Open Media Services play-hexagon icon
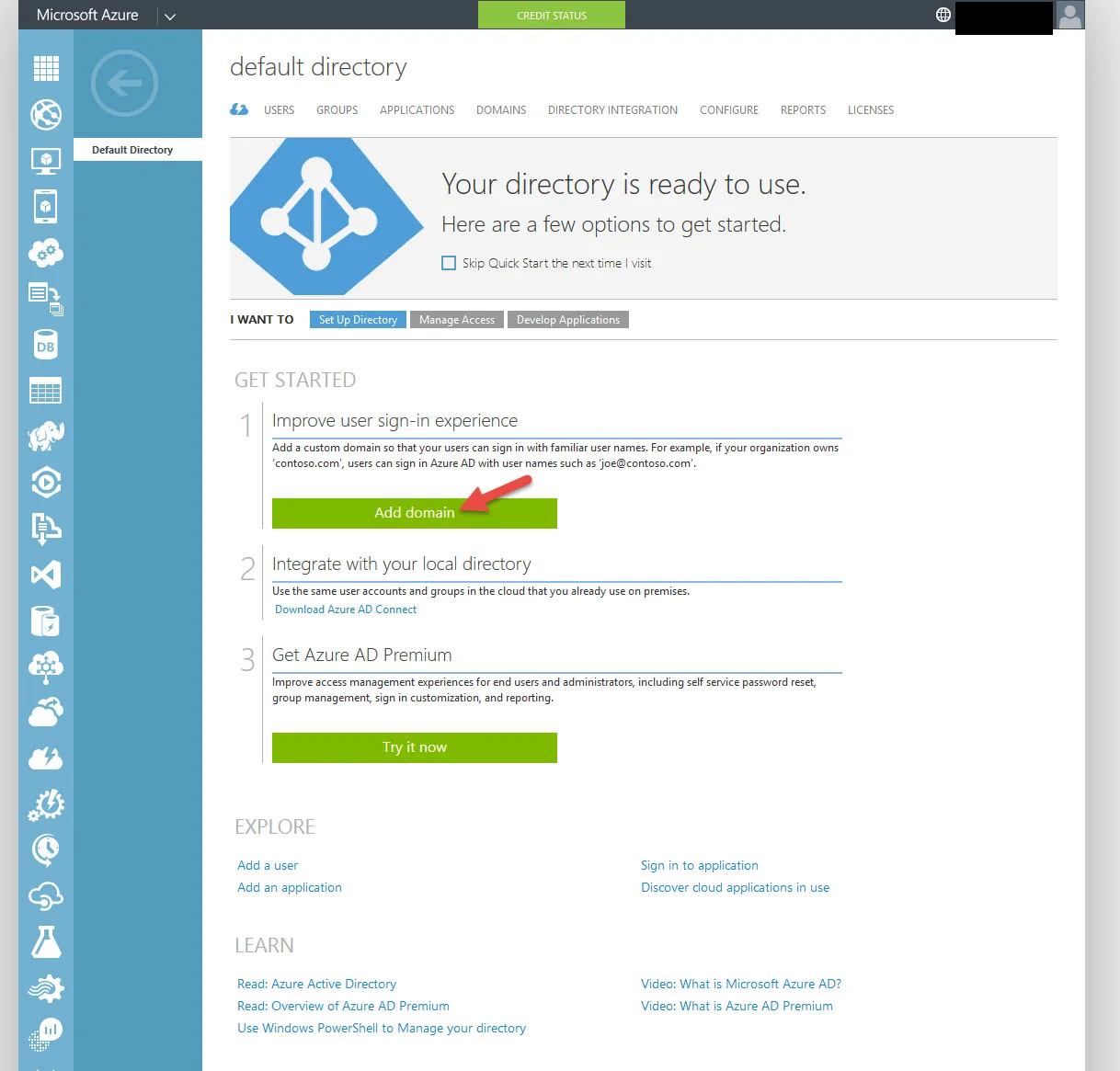 coord(46,483)
